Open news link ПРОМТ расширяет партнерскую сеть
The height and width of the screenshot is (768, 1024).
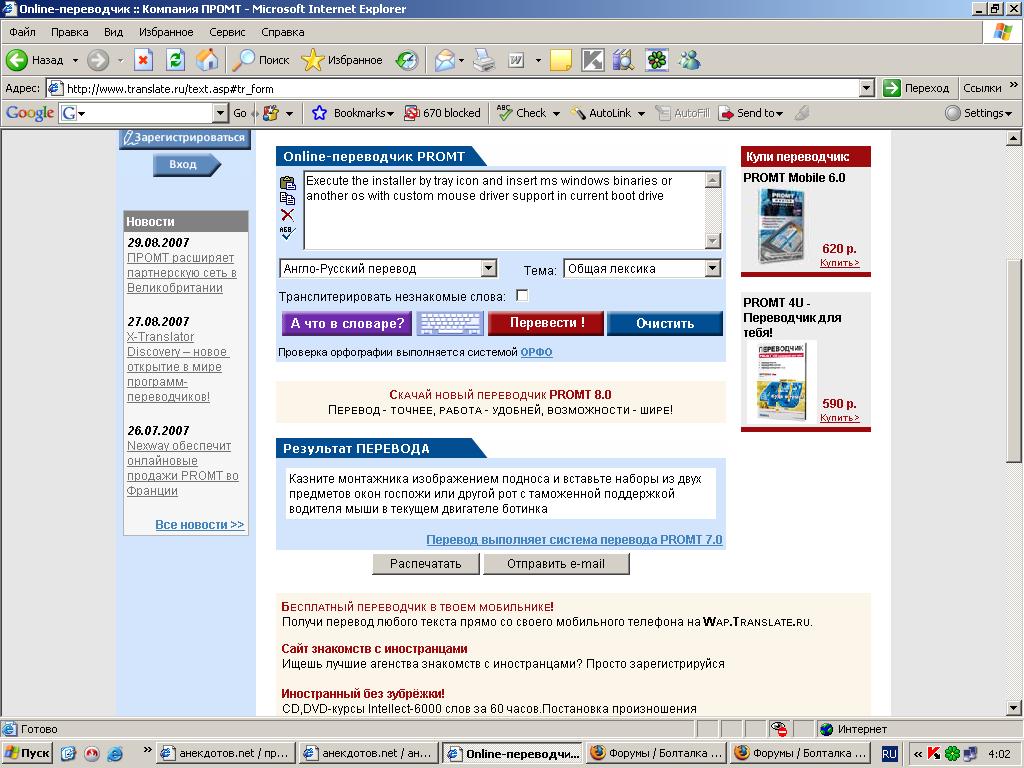coord(182,273)
